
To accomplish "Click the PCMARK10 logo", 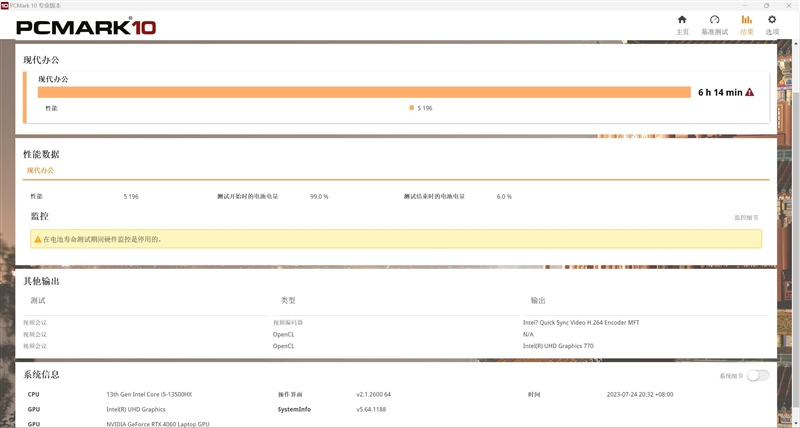I will pyautogui.click(x=86, y=27).
